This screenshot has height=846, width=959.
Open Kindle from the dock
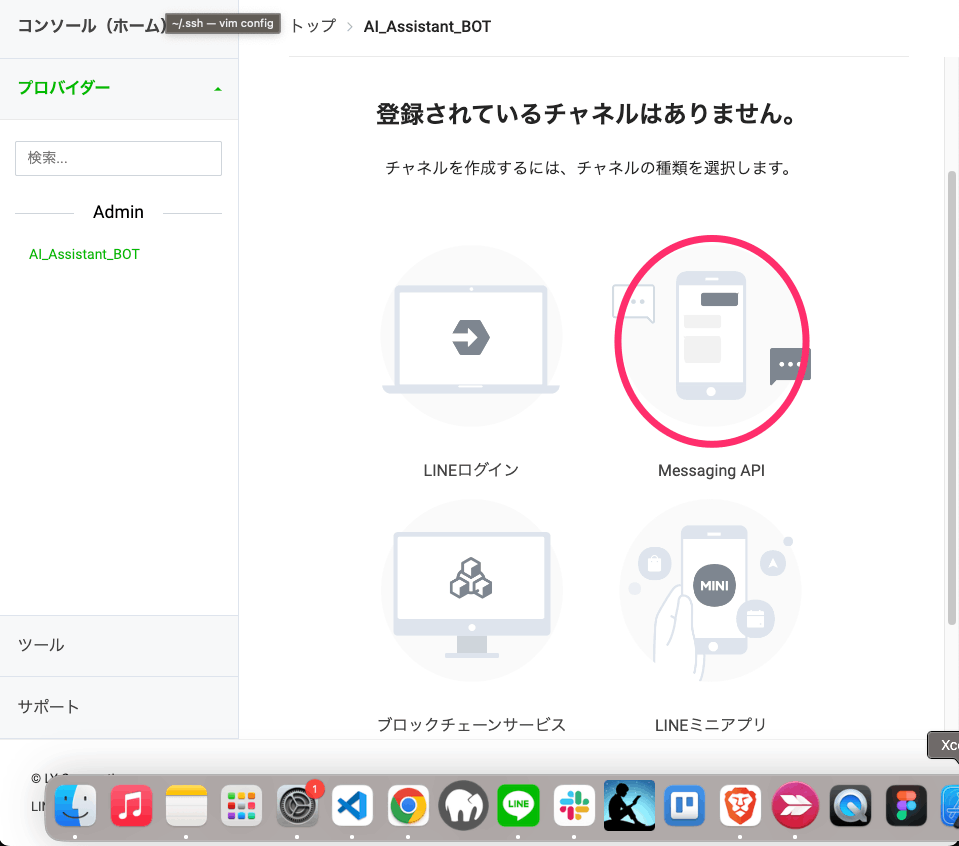[x=629, y=806]
